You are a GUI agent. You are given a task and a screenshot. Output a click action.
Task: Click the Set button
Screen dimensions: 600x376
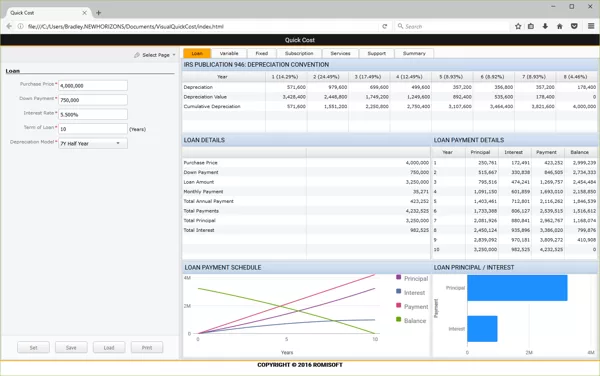coord(33,348)
